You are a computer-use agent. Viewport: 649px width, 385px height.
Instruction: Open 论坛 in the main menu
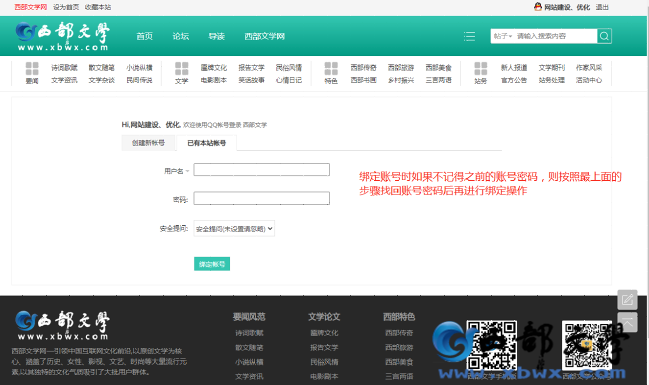pos(180,36)
